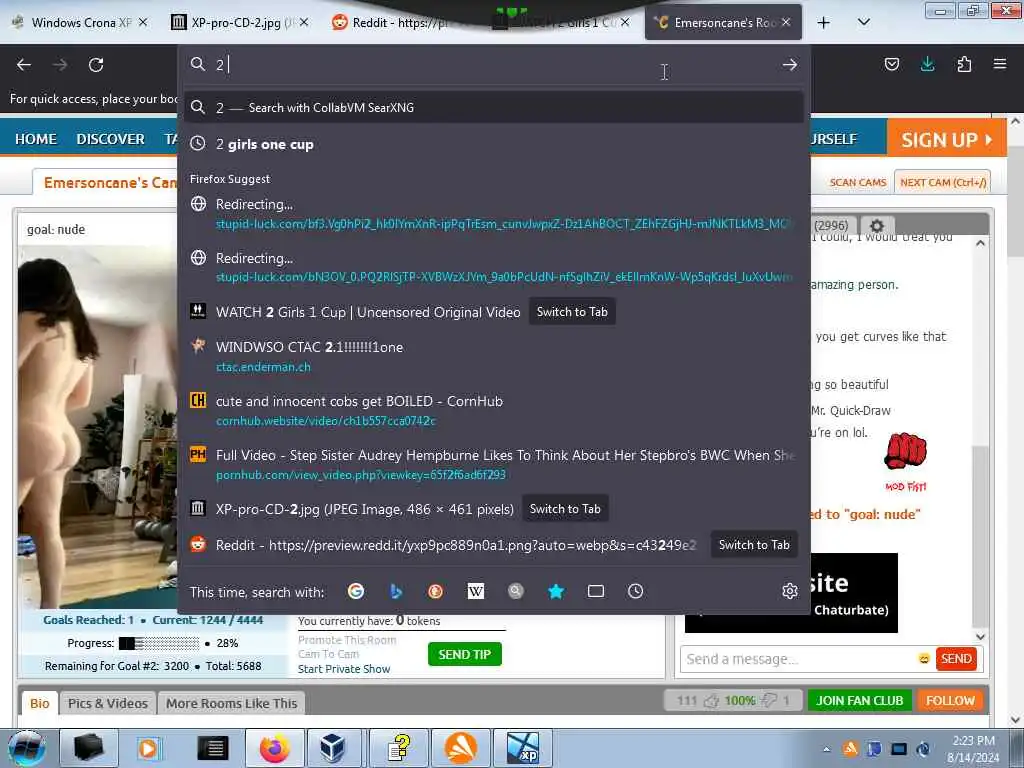Open the Bio tab
This screenshot has height=768, width=1024.
[39, 703]
